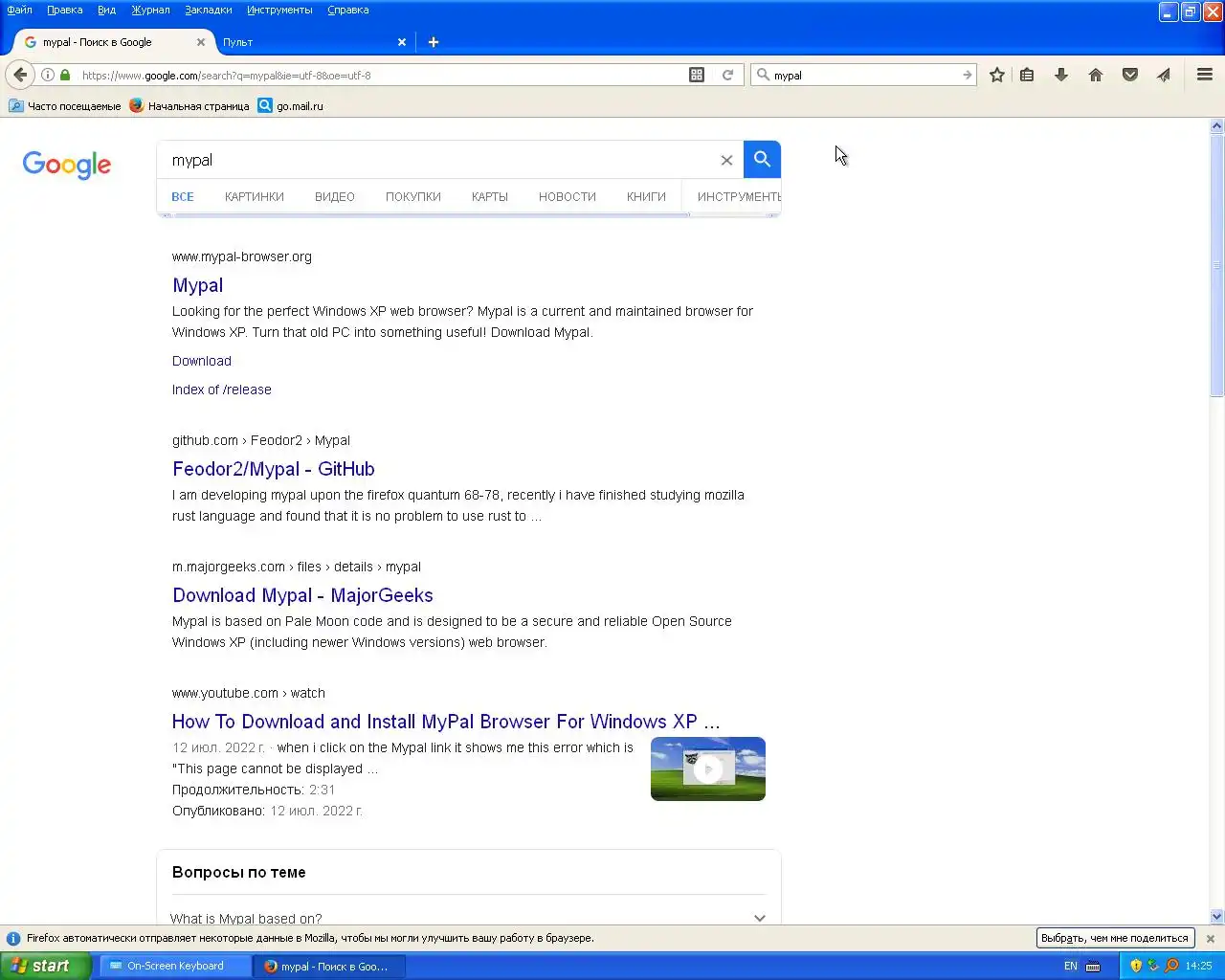This screenshot has width=1225, height=980.
Task: Click the vertical scrollbar down arrow
Action: pos(1217,916)
